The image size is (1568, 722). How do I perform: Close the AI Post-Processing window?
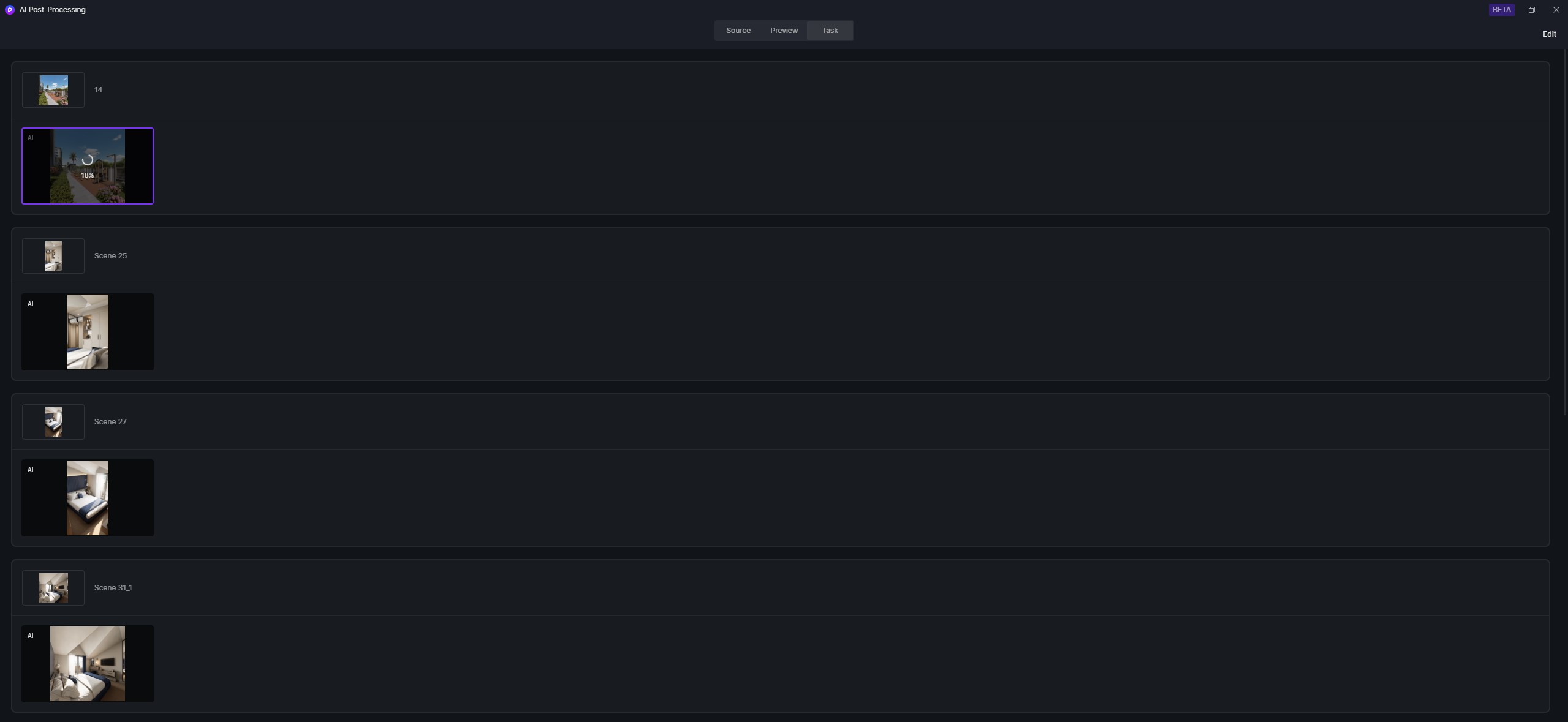(1556, 10)
